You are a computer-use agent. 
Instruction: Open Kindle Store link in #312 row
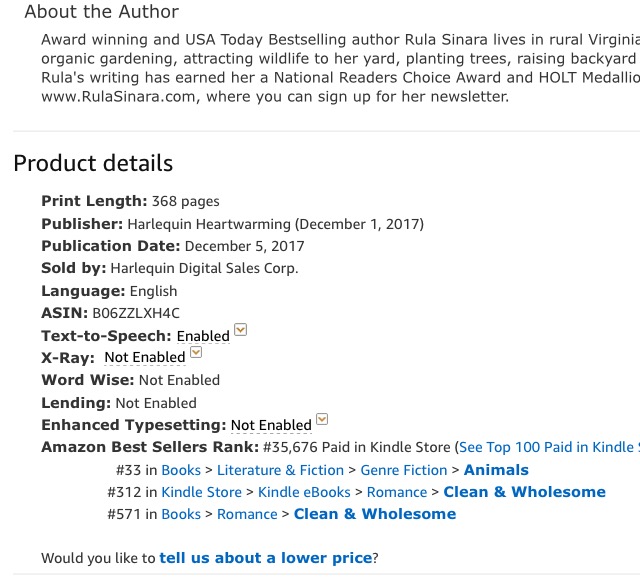coord(201,492)
